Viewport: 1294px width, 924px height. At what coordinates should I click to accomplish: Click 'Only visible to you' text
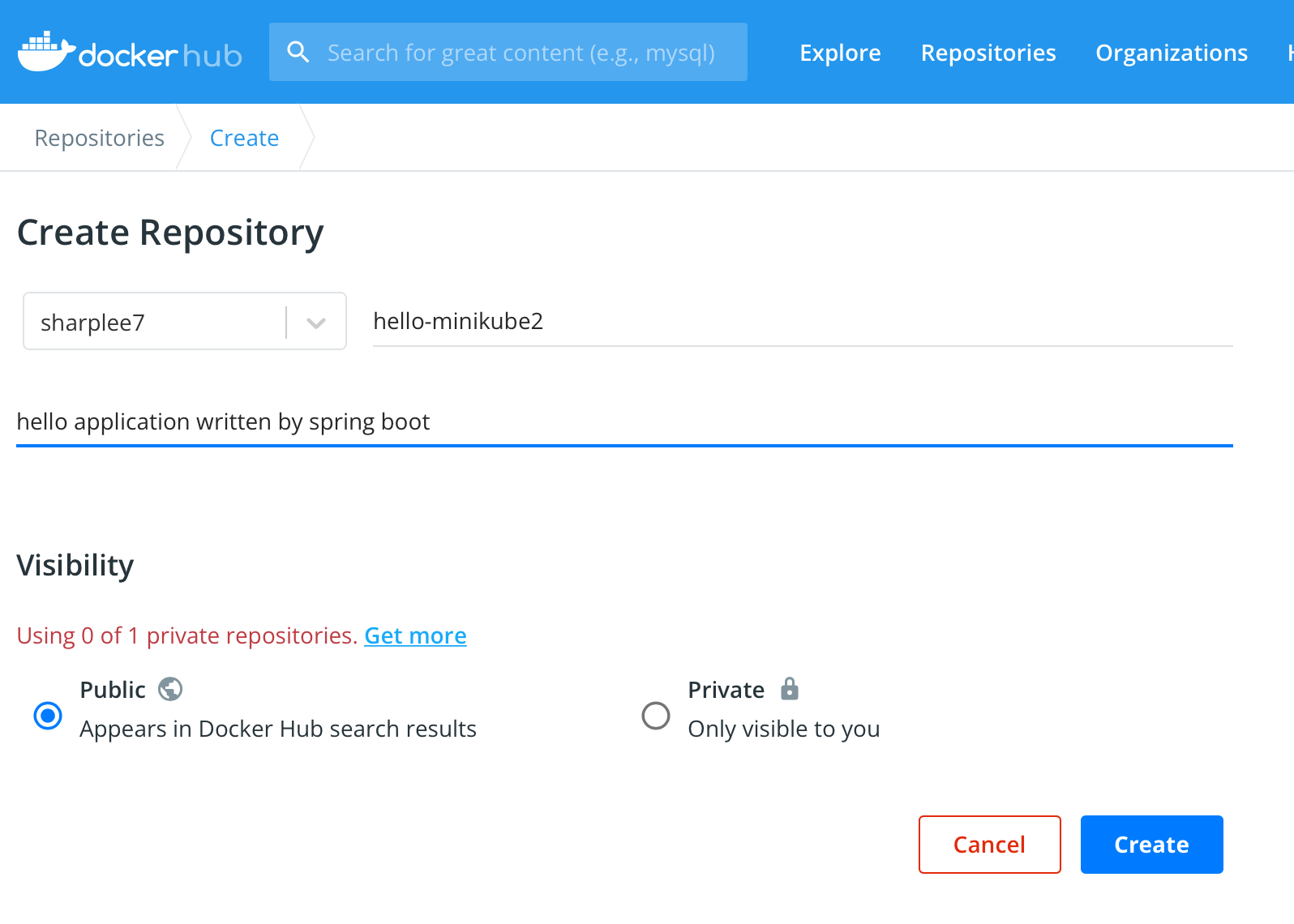click(784, 729)
